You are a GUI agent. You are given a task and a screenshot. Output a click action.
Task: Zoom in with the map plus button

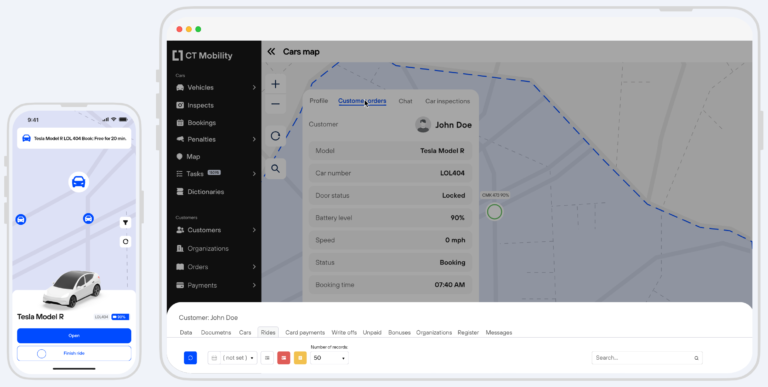point(275,84)
